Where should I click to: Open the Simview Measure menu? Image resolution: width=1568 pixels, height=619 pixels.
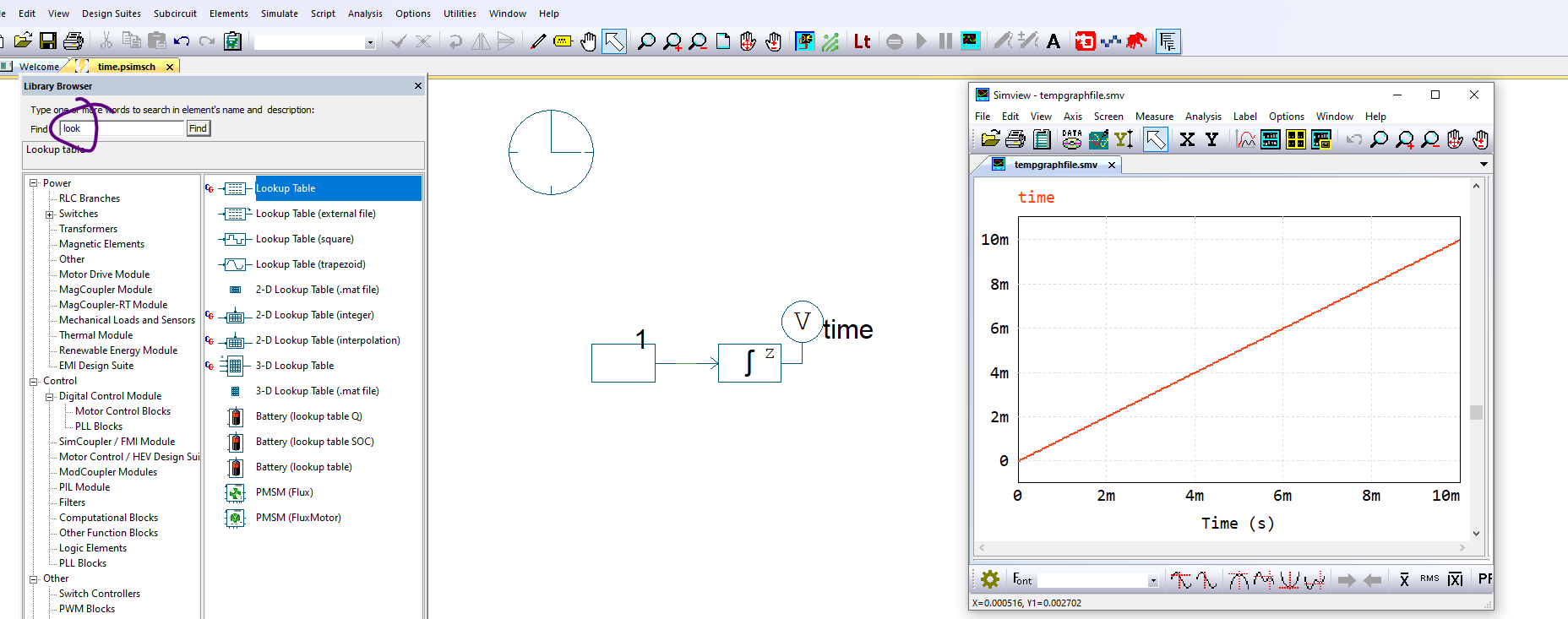pyautogui.click(x=1154, y=117)
